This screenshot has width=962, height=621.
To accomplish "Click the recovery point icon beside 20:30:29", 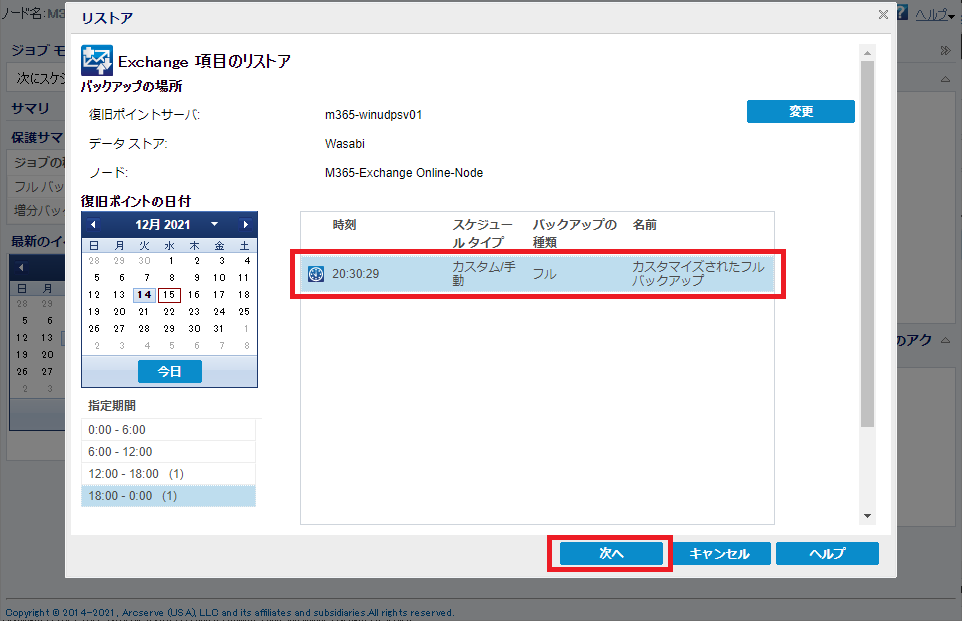I will pyautogui.click(x=316, y=274).
